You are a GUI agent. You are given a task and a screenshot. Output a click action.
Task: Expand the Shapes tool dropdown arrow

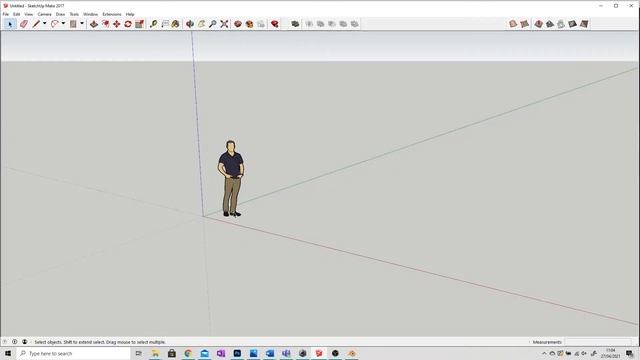pos(82,24)
